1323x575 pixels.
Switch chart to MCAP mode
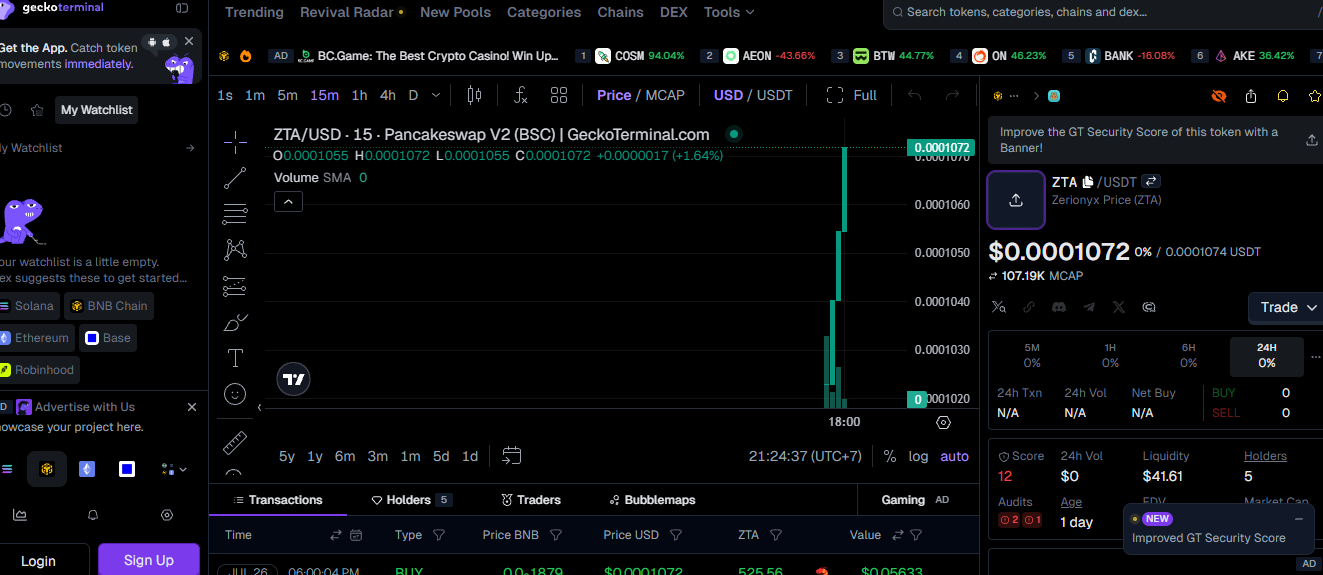tap(665, 95)
